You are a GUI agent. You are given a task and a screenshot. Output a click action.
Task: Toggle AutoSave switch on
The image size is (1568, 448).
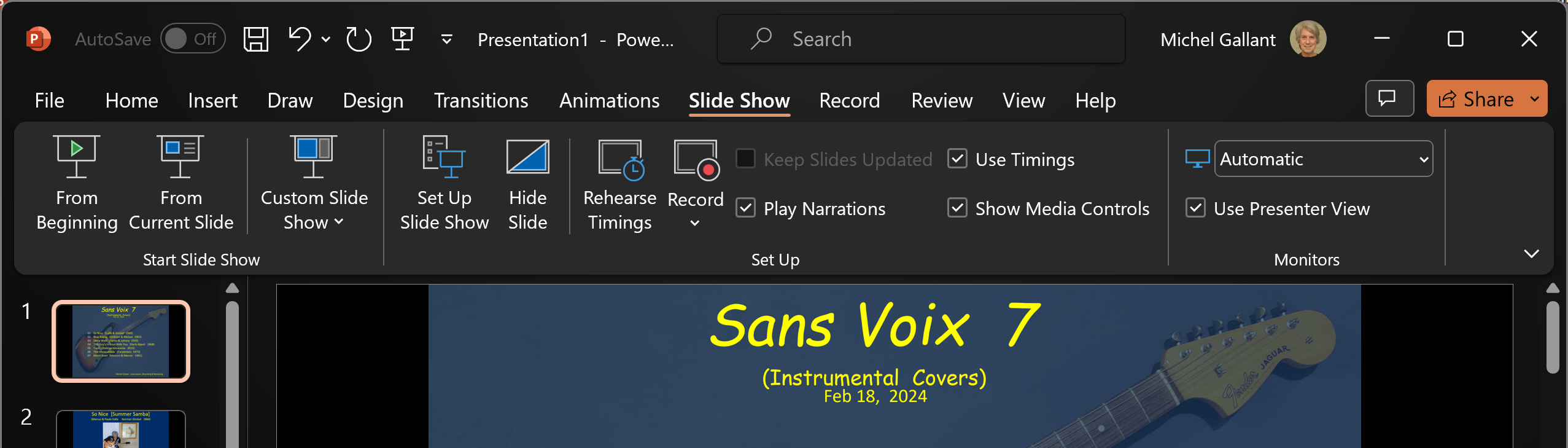click(x=192, y=39)
